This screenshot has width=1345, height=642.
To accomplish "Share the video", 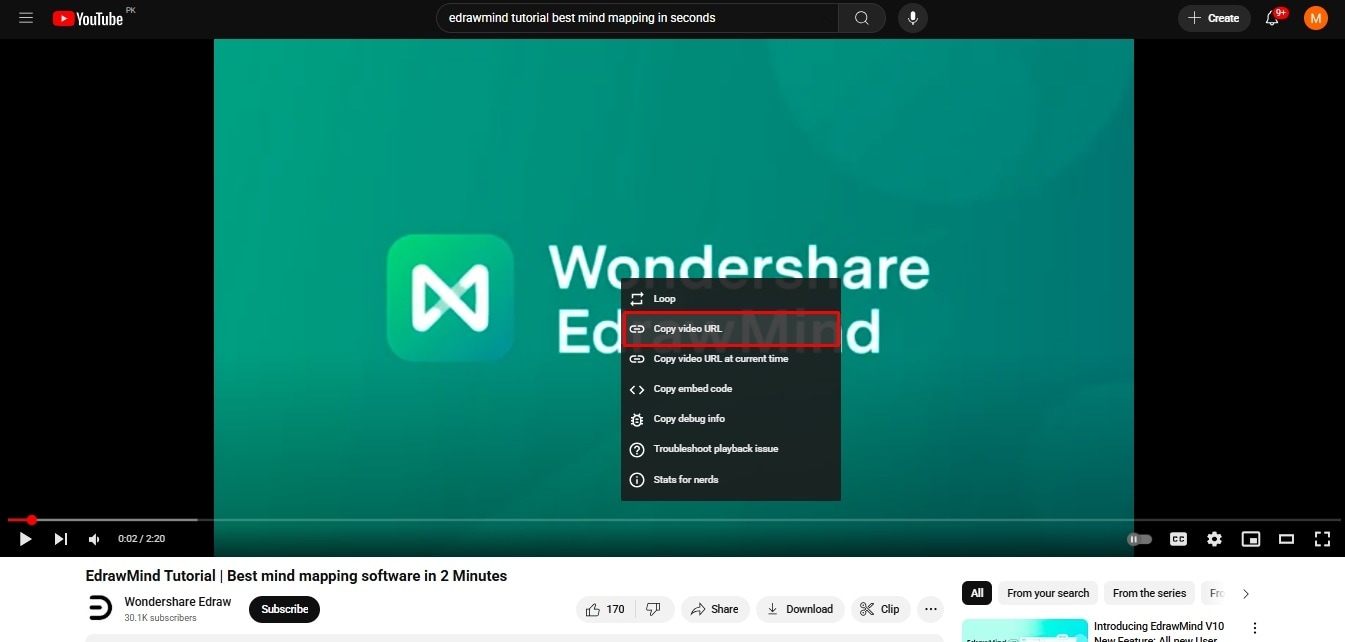I will pos(715,609).
